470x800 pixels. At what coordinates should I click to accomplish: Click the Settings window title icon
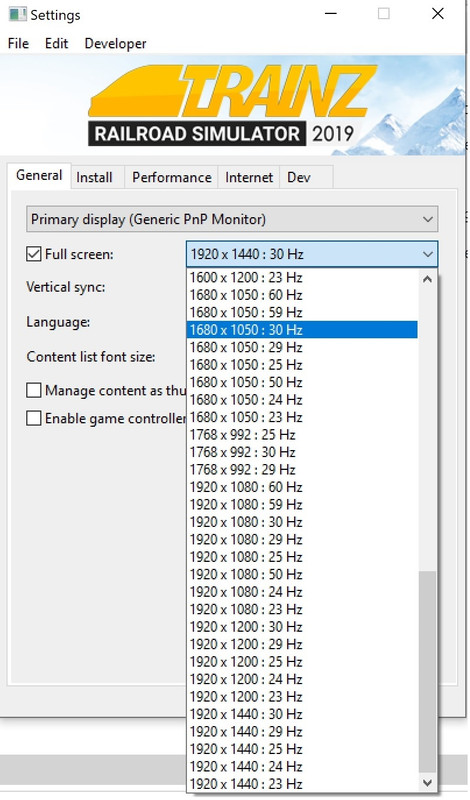tap(18, 14)
